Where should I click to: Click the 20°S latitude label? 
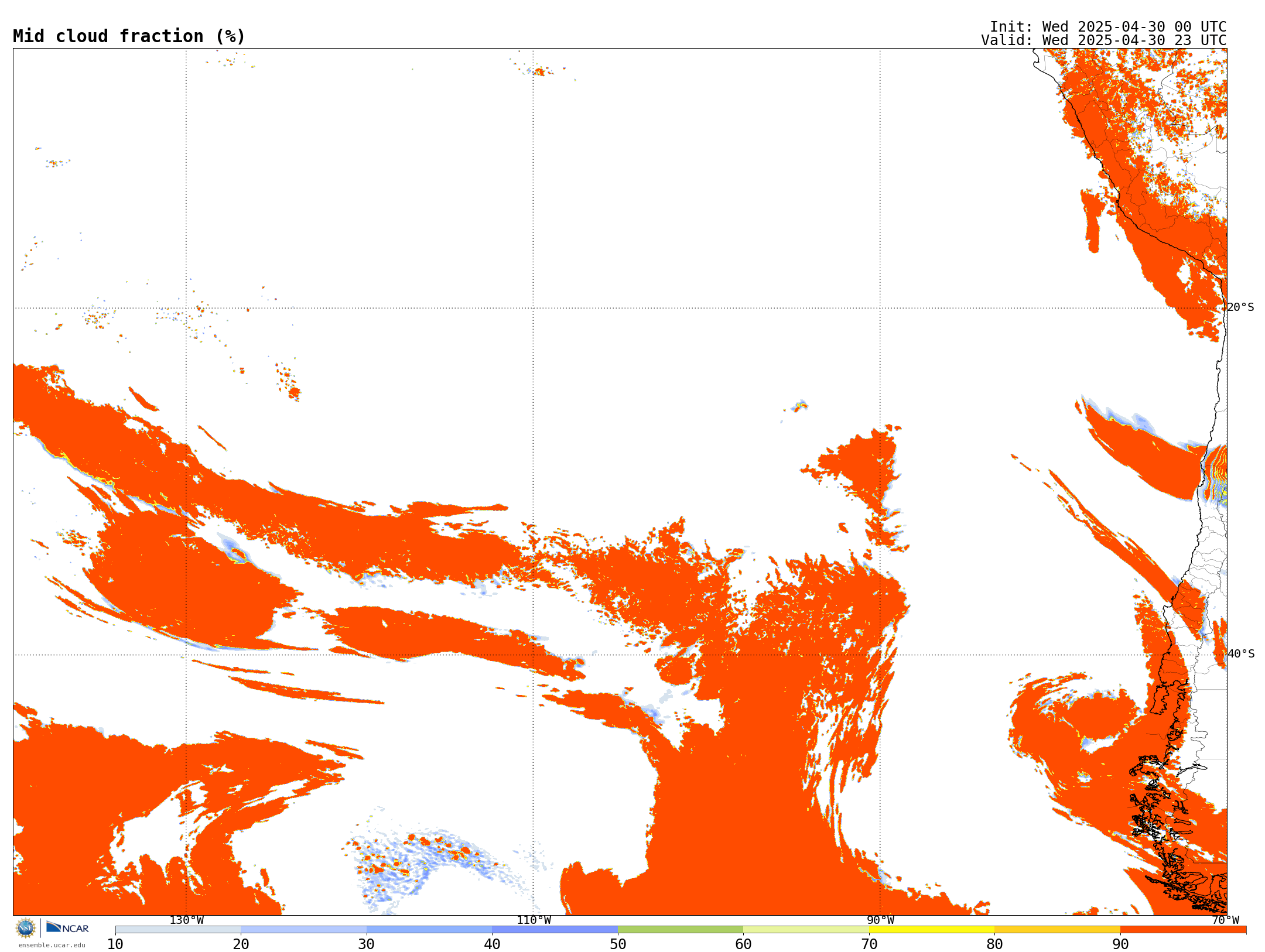(x=1241, y=307)
